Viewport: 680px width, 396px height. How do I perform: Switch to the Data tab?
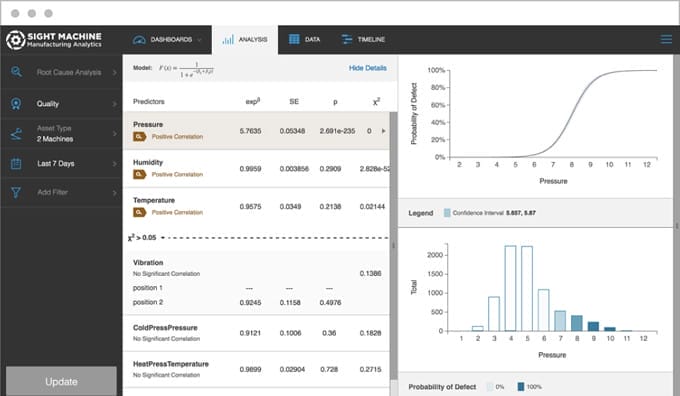point(304,39)
